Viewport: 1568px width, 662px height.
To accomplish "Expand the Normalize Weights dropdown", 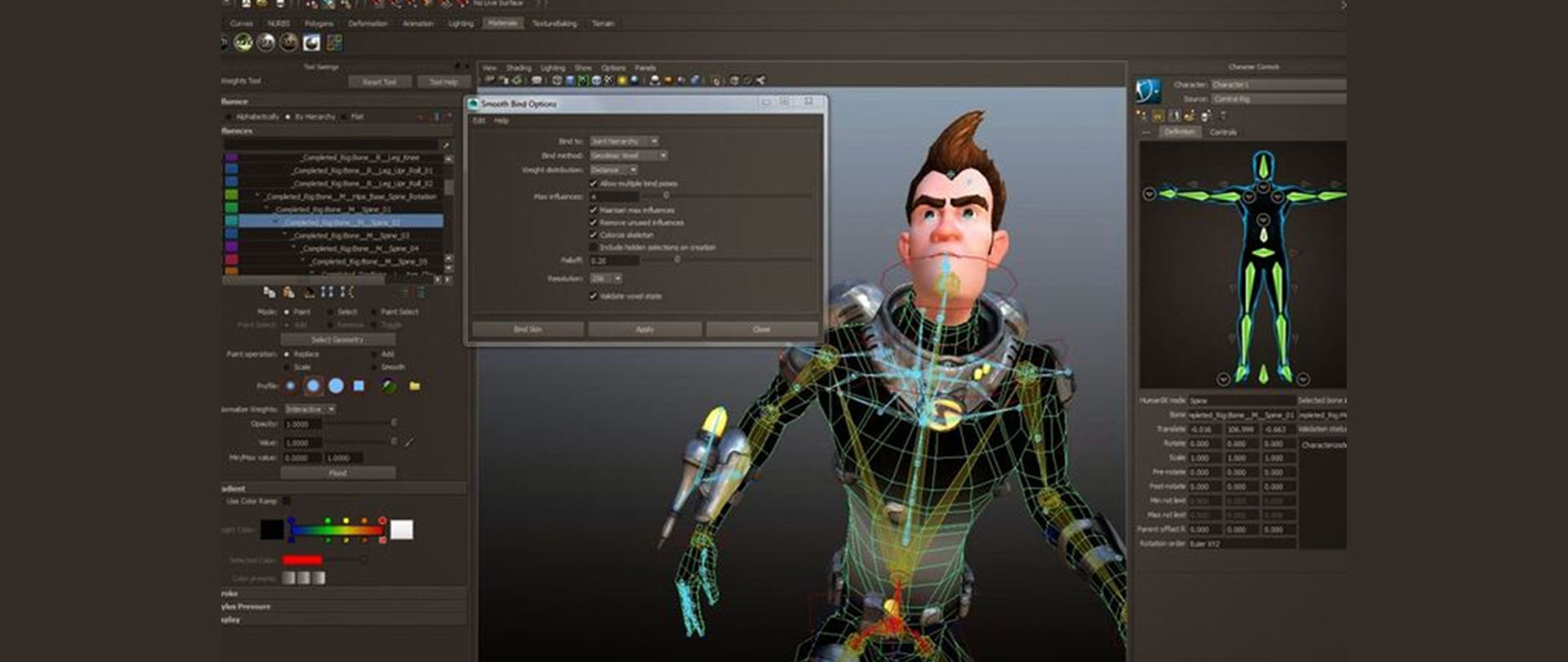I will [x=310, y=409].
